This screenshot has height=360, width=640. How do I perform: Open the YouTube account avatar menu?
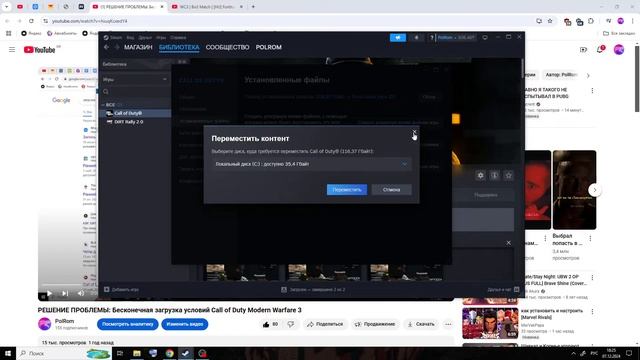coord(619,50)
